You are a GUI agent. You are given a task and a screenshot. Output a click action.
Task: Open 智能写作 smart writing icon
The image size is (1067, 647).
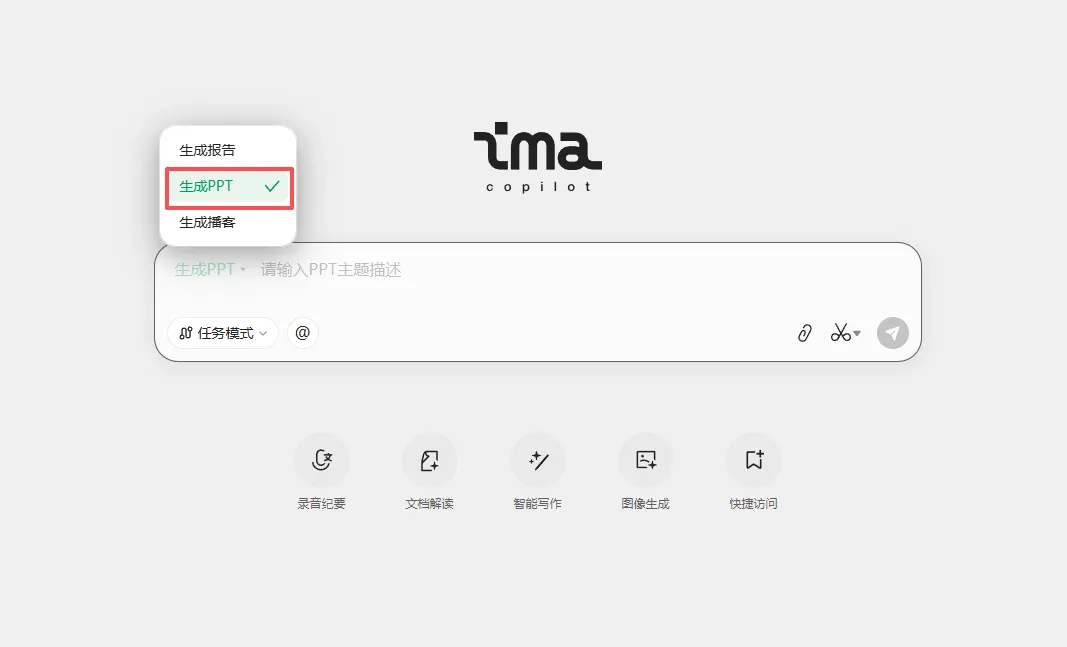538,461
